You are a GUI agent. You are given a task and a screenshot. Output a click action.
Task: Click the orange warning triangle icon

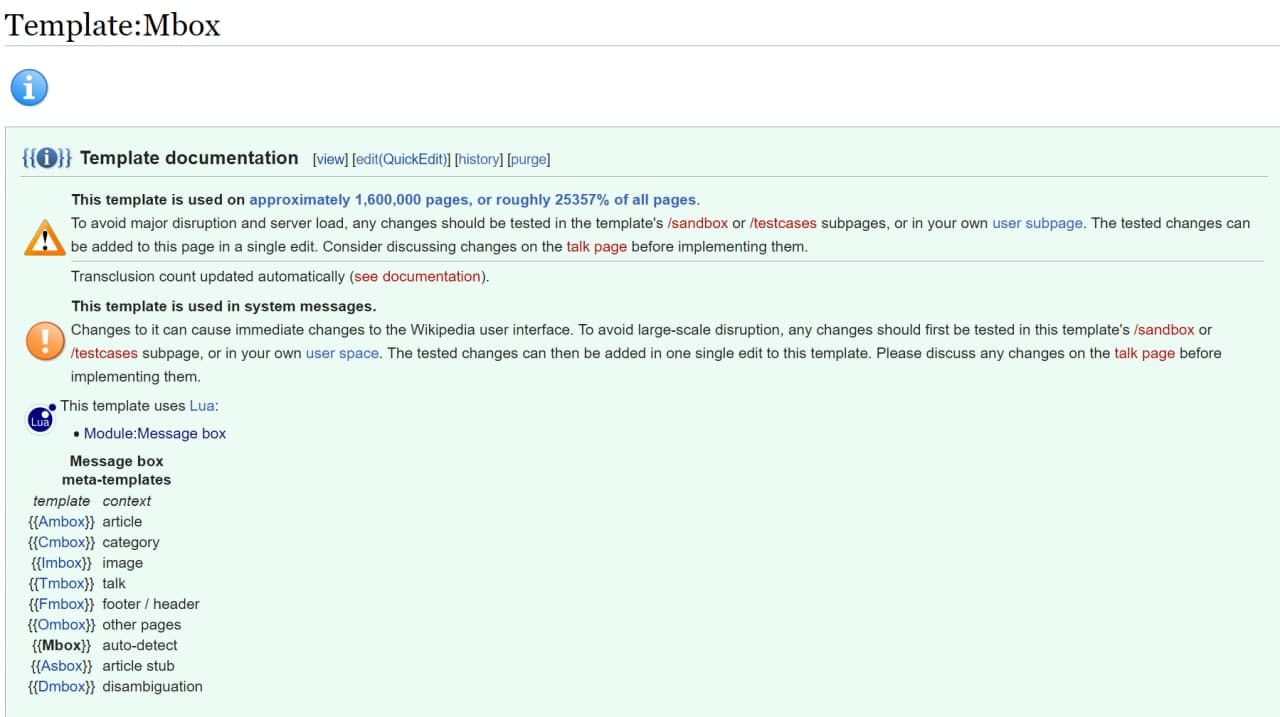point(44,238)
